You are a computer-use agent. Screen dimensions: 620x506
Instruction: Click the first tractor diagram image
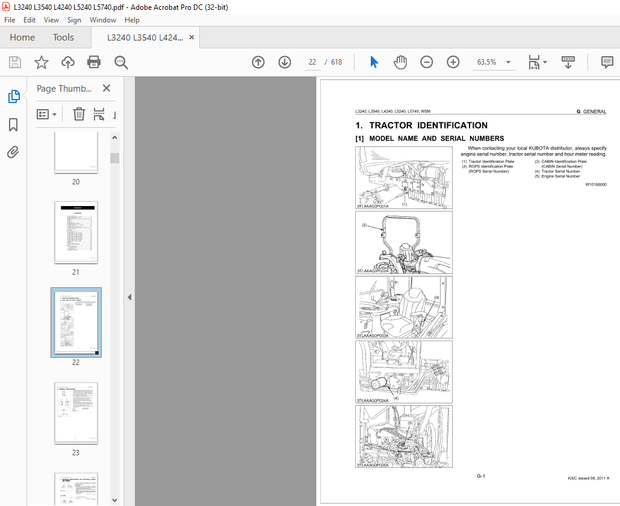[x=404, y=177]
